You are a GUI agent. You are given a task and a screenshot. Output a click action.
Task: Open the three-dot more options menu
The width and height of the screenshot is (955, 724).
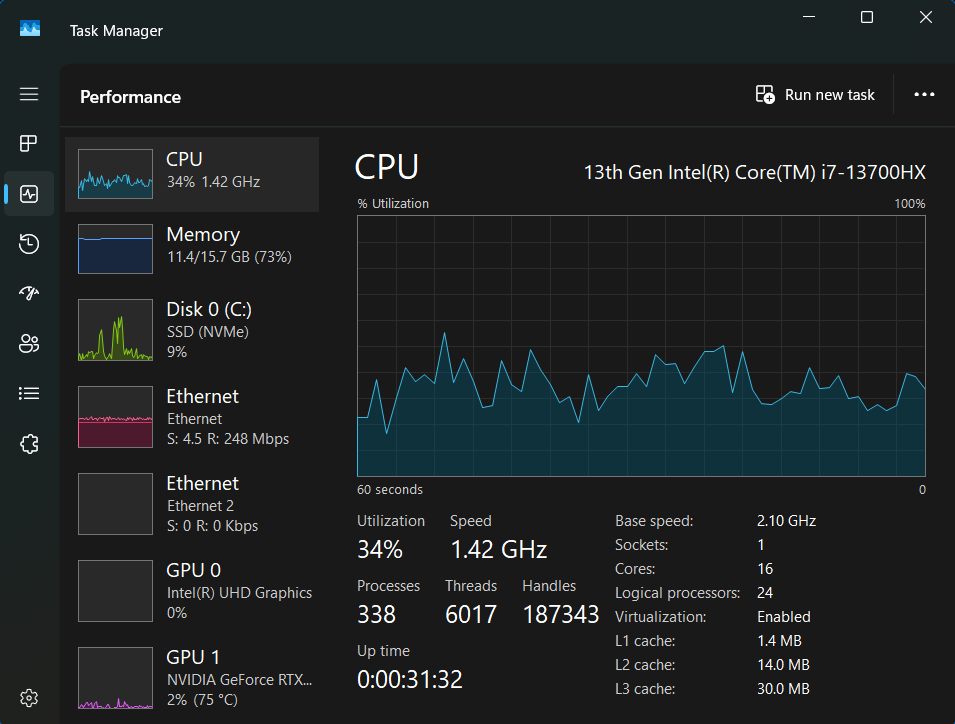924,95
